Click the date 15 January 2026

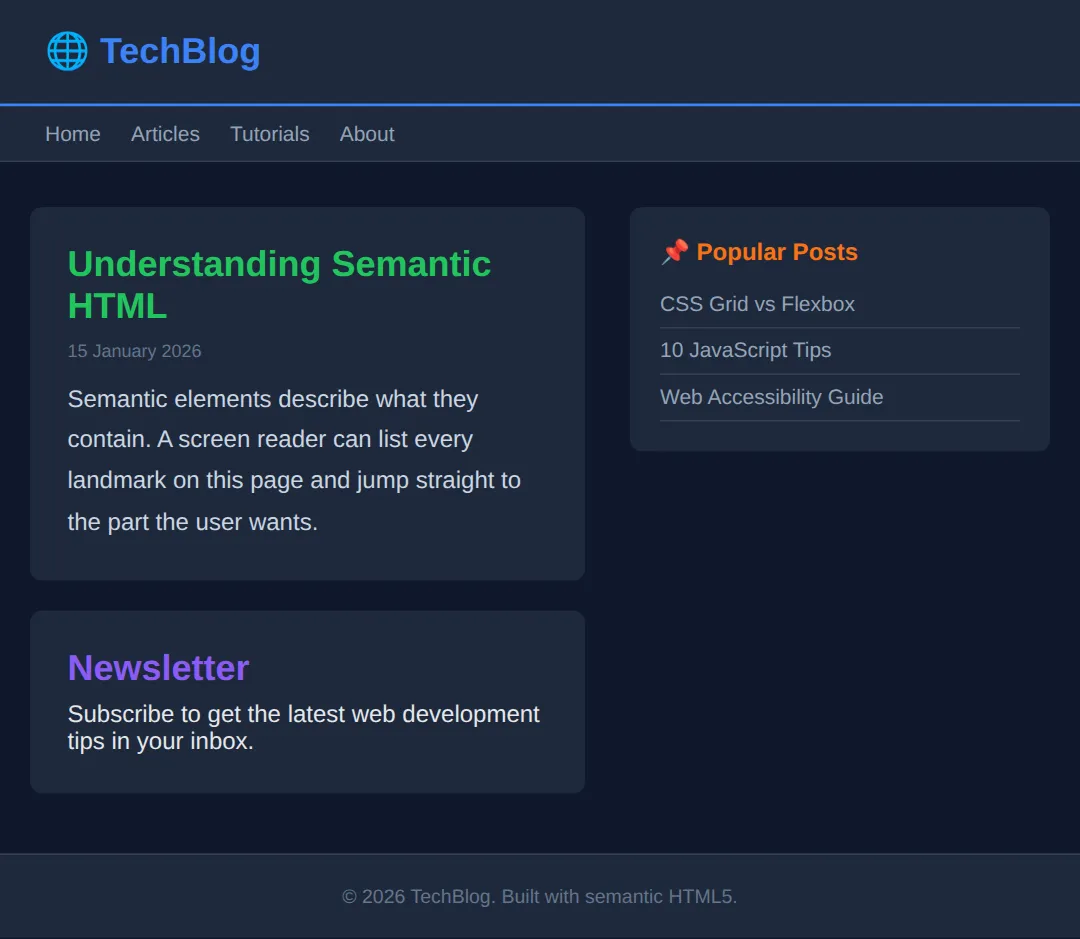click(x=134, y=351)
